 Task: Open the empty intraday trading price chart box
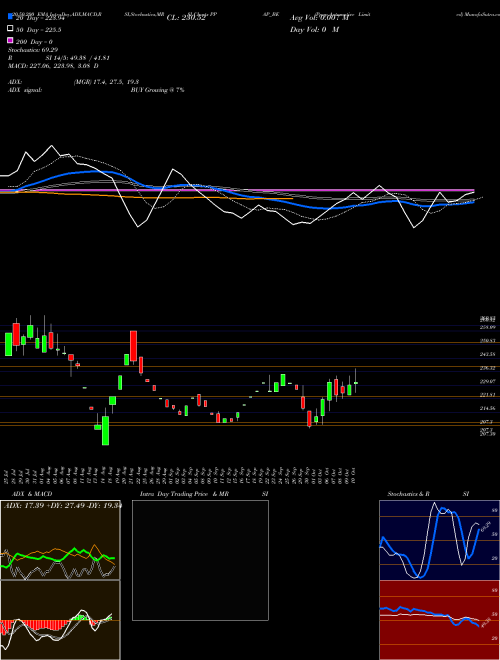200,560
